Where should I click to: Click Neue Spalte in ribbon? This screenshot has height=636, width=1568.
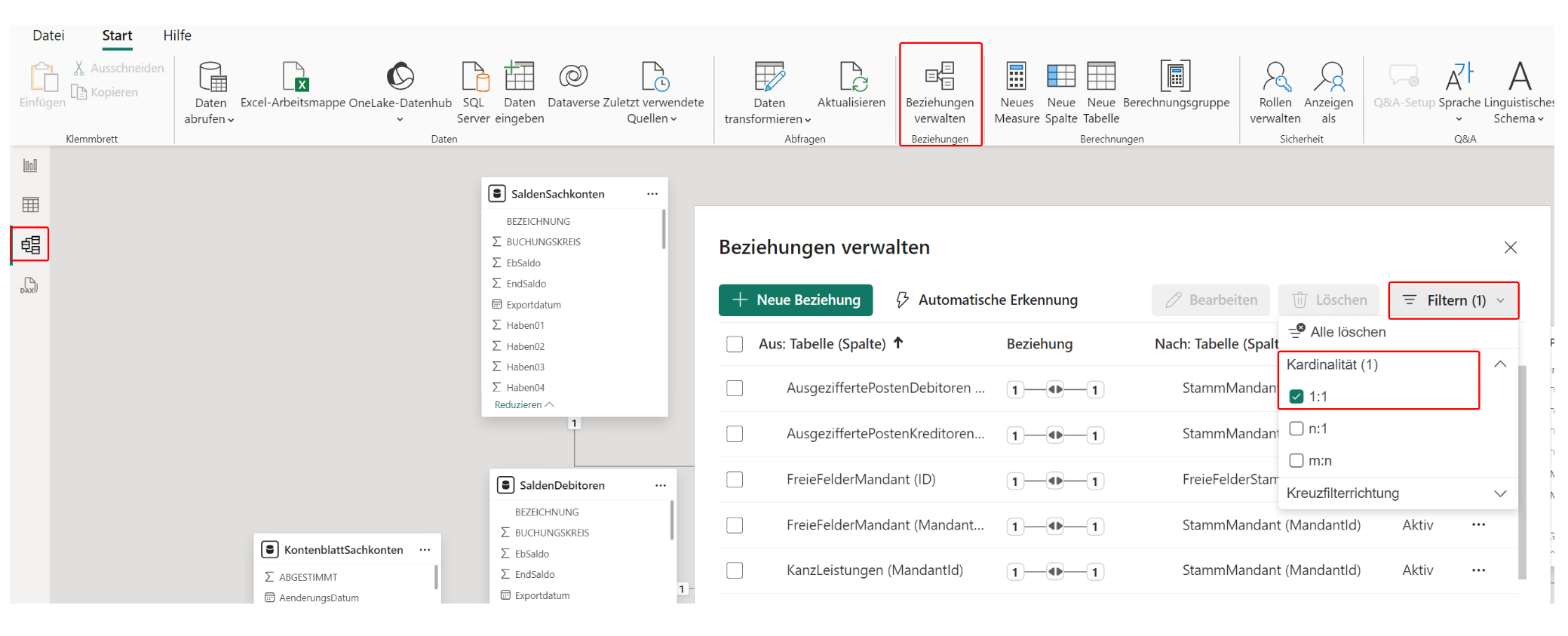1061,92
